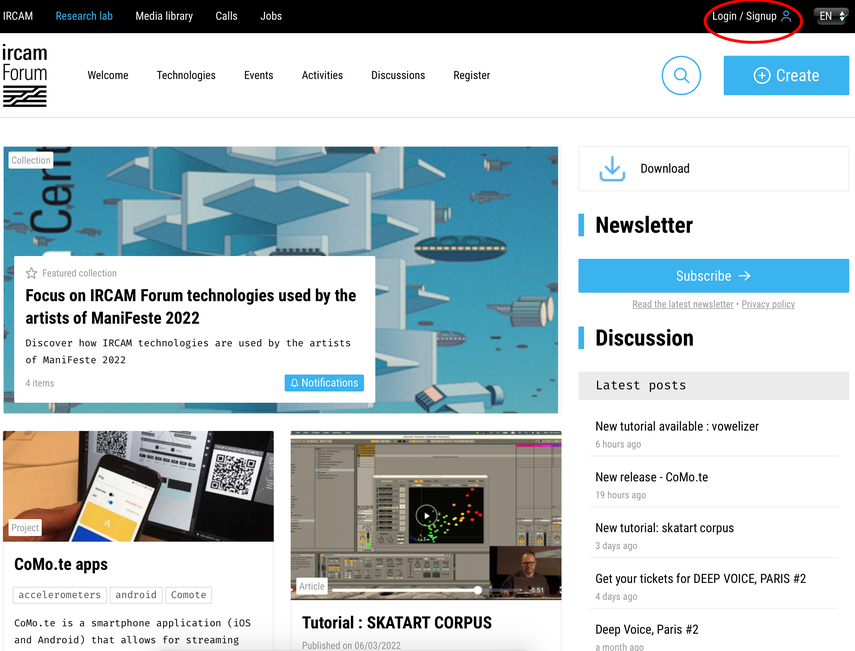Open Media library in top bar
Screen dimensions: 855x651
coord(164,16)
